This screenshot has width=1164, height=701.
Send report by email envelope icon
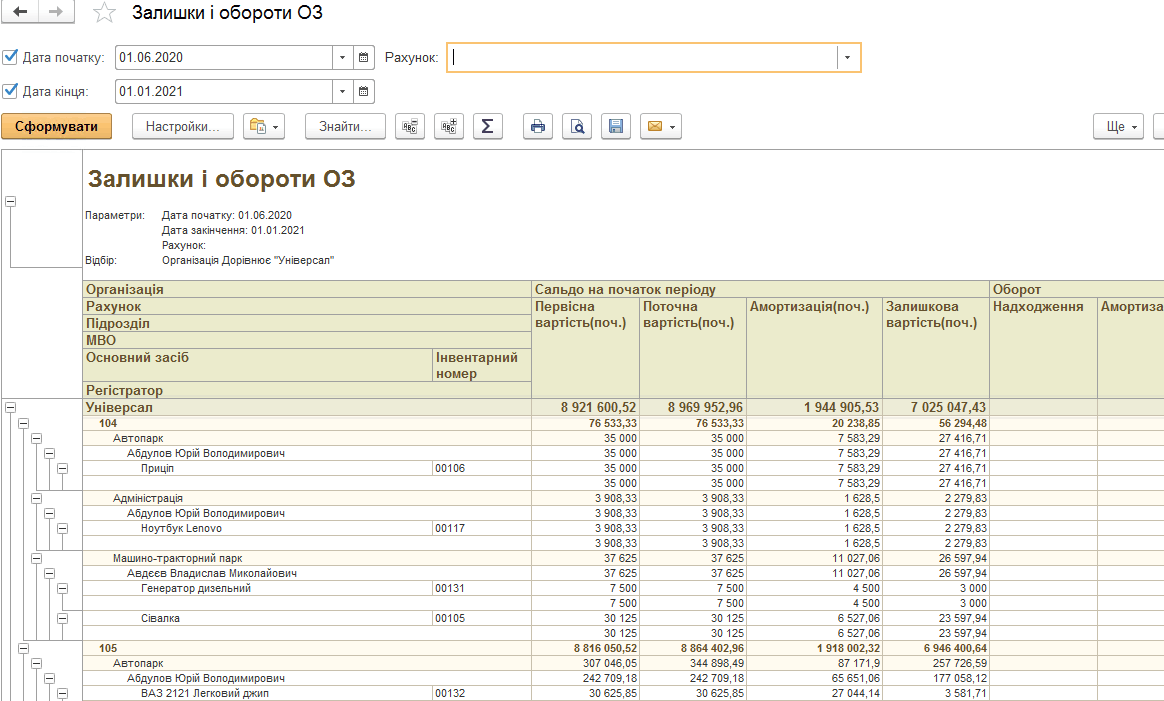pos(661,126)
